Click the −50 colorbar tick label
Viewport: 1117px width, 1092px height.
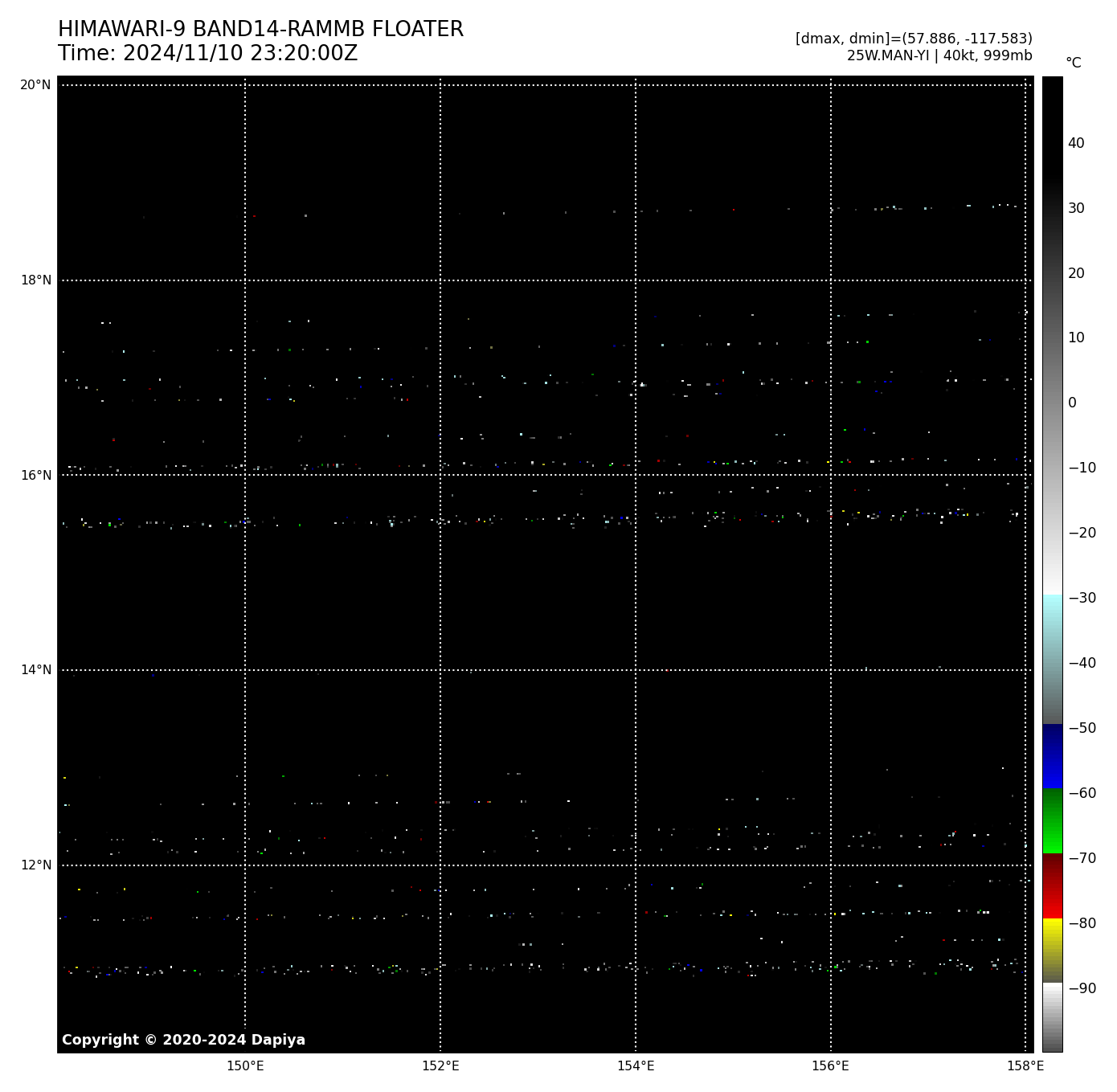[x=1082, y=728]
